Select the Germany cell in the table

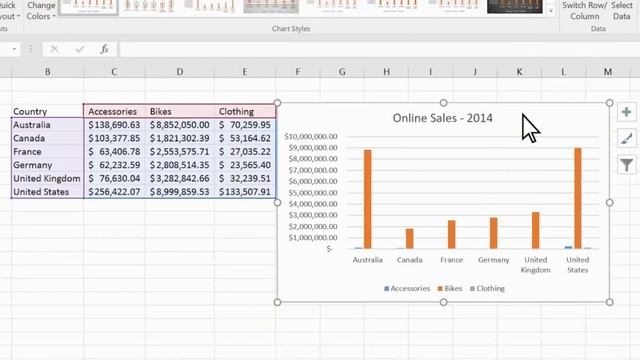47,165
